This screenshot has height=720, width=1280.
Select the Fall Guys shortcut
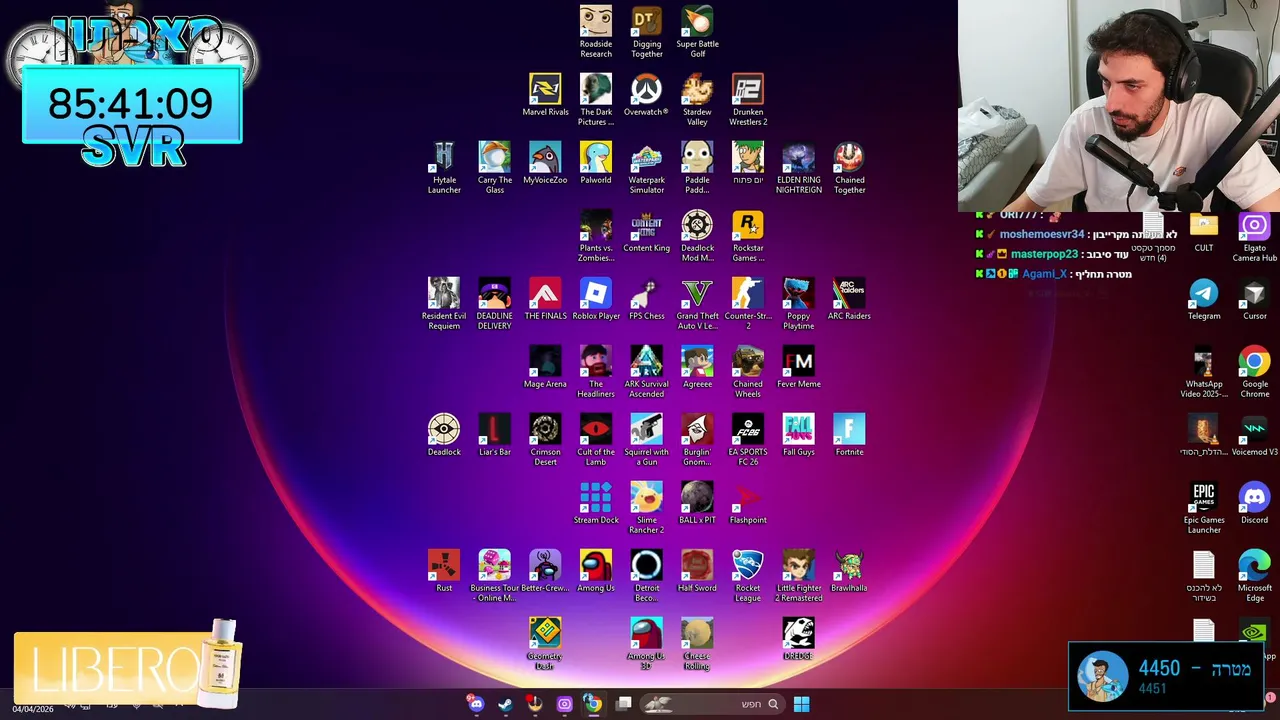[x=799, y=435]
